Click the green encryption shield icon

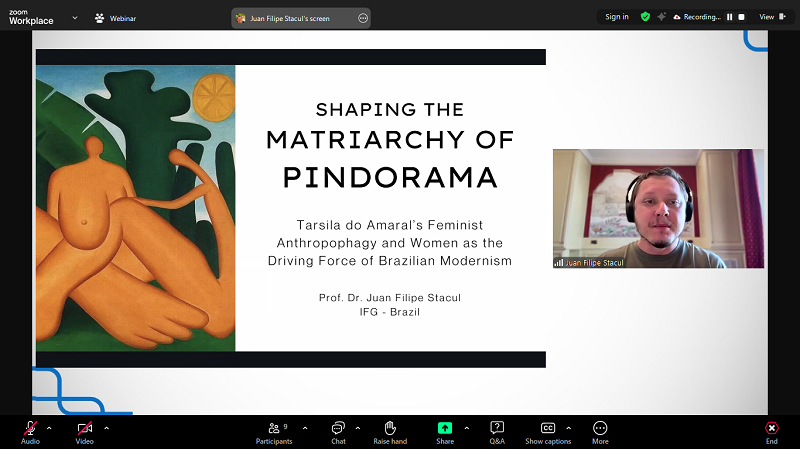tap(645, 17)
